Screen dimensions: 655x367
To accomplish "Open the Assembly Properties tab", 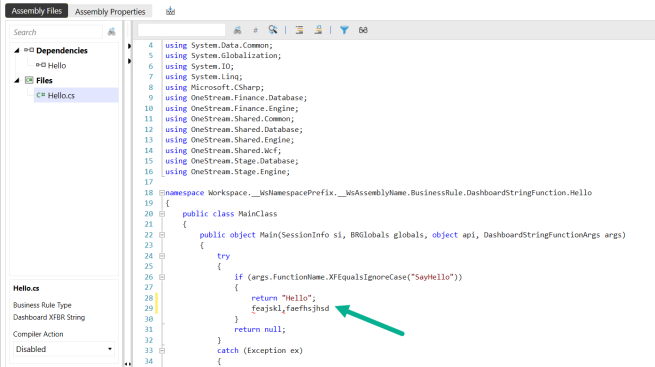I will click(110, 12).
